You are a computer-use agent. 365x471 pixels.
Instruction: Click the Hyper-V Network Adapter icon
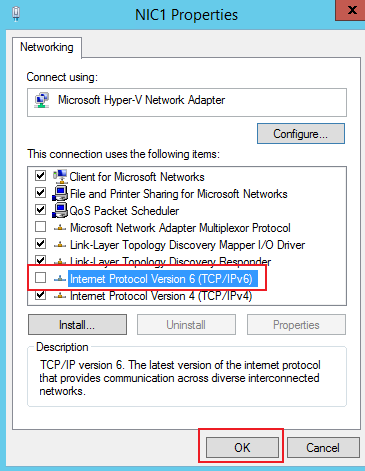42,100
